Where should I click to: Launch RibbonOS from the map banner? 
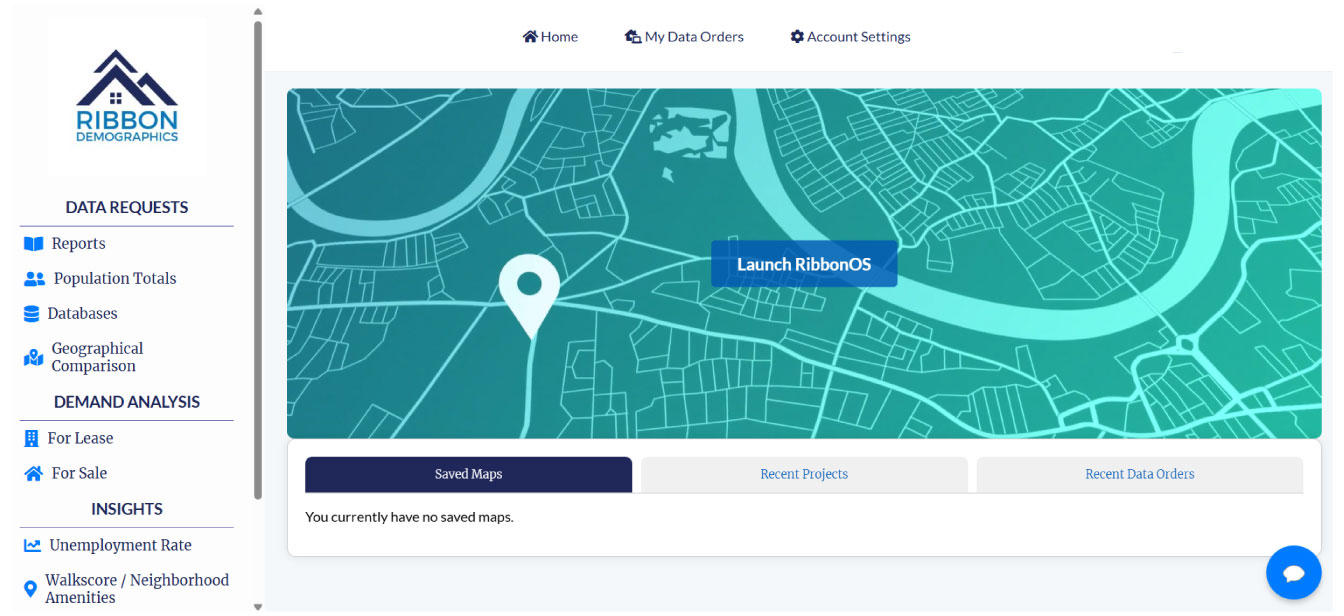(x=804, y=265)
